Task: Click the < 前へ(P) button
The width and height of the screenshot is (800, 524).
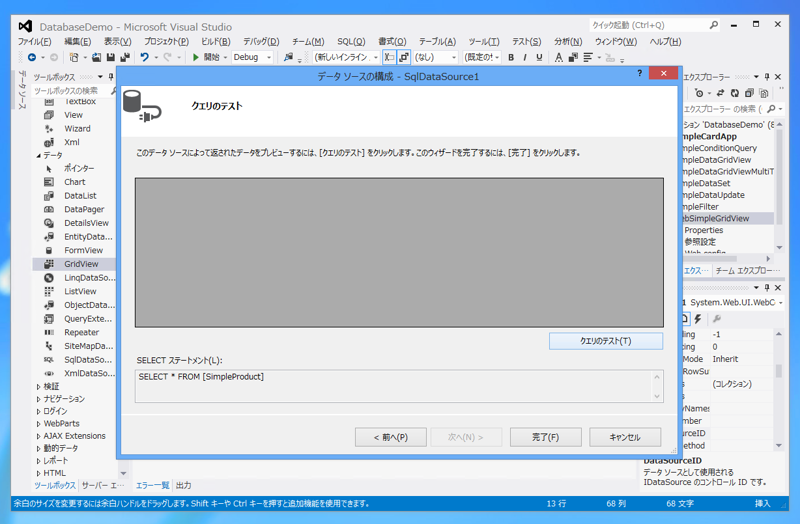Action: (x=391, y=437)
